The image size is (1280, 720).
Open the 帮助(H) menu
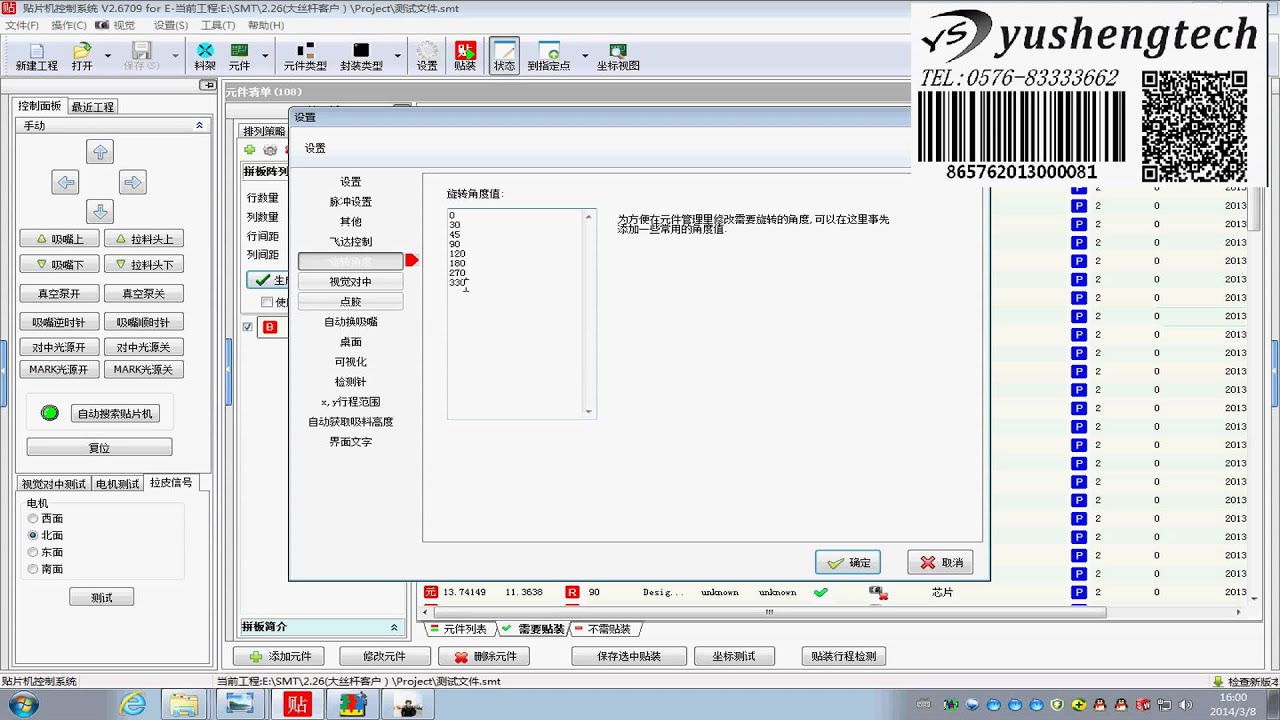(265, 25)
